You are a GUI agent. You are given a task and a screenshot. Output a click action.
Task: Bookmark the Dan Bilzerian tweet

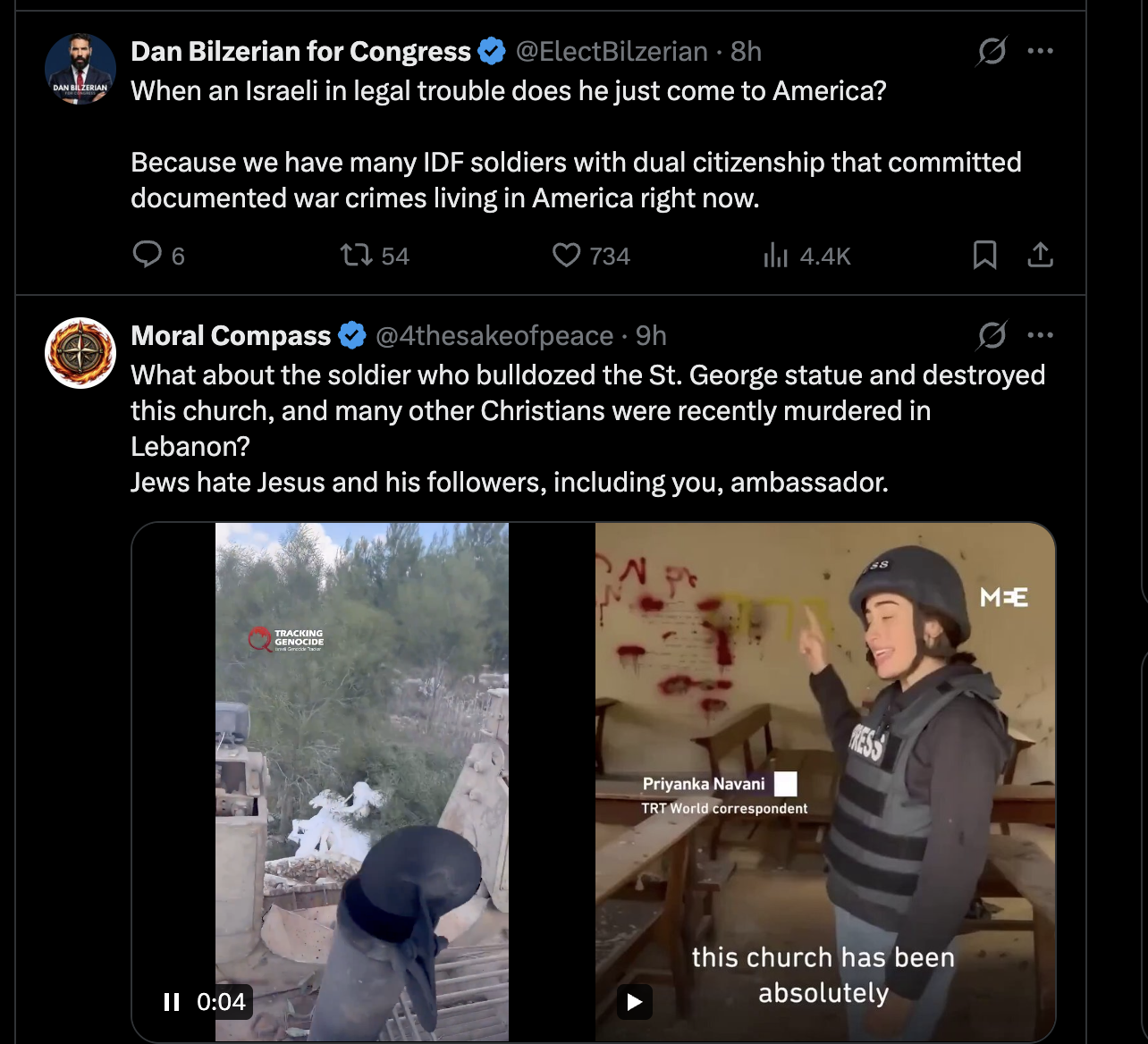[984, 256]
